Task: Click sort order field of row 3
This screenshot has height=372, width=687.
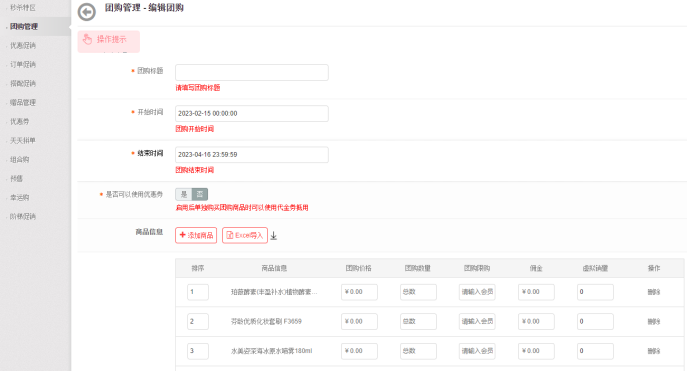Action: pyautogui.click(x=198, y=351)
